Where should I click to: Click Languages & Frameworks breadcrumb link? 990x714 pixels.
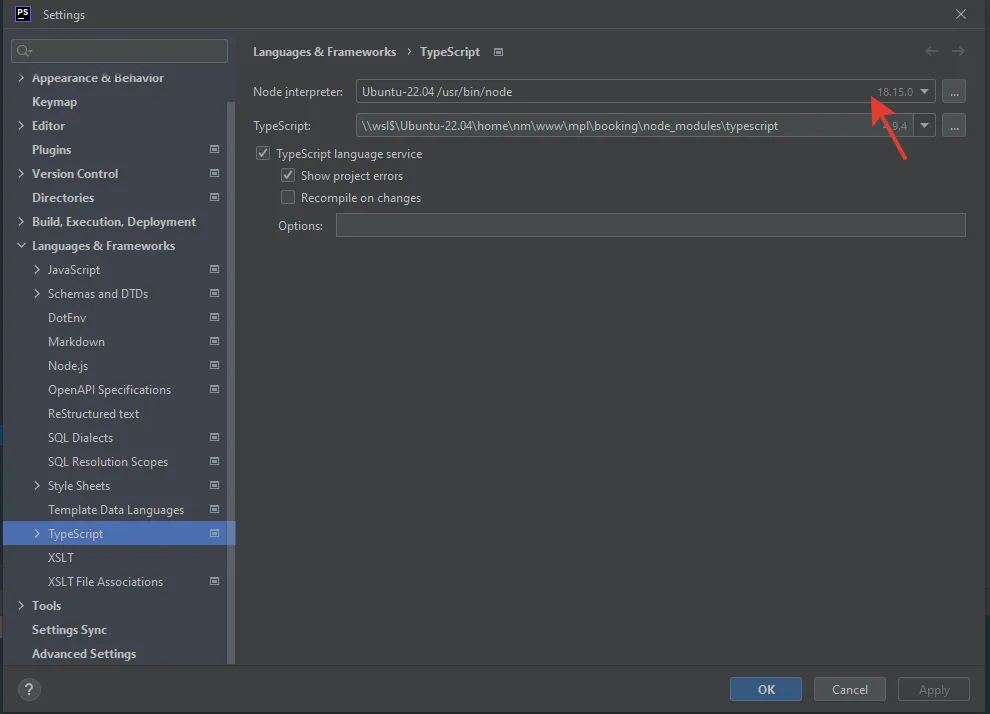coord(325,52)
